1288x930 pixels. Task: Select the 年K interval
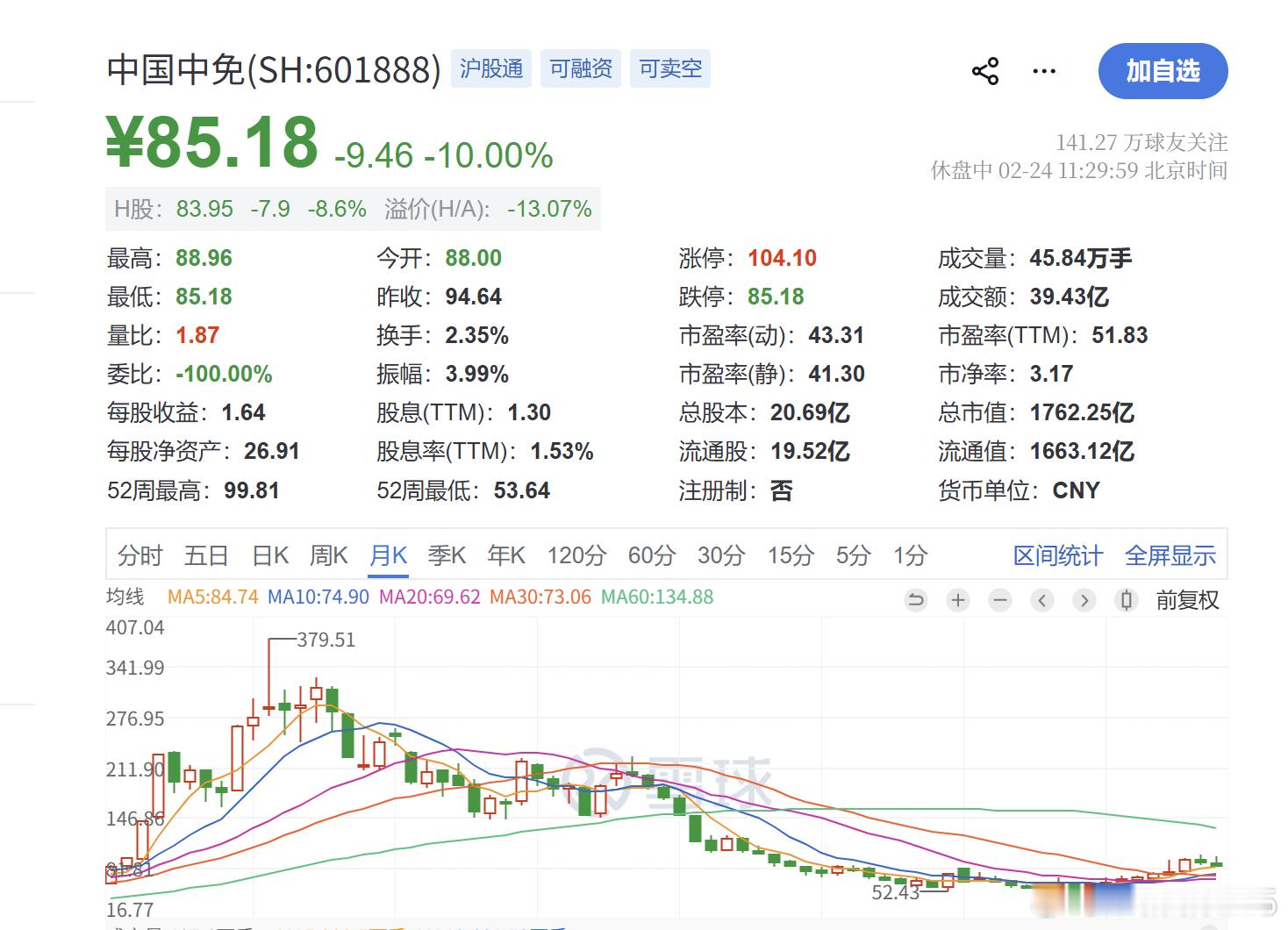click(x=504, y=554)
